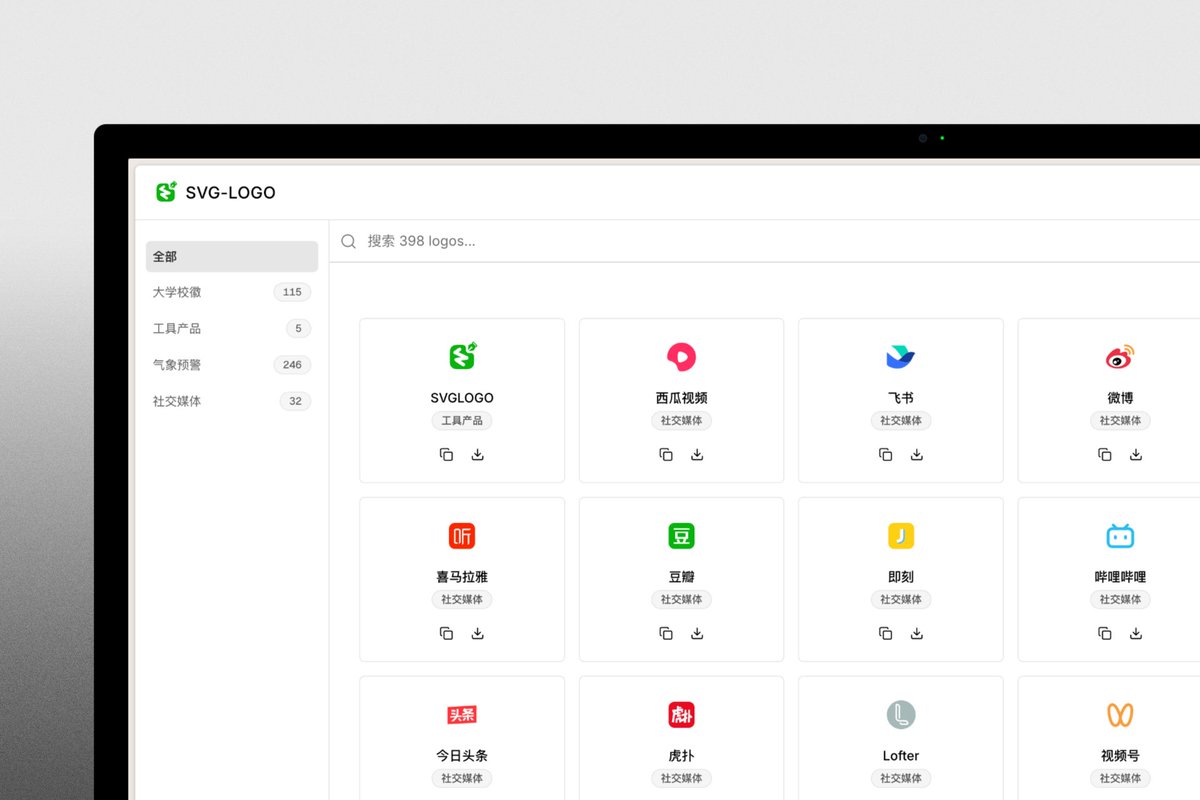Download the 即刻 logo

pyautogui.click(x=917, y=634)
